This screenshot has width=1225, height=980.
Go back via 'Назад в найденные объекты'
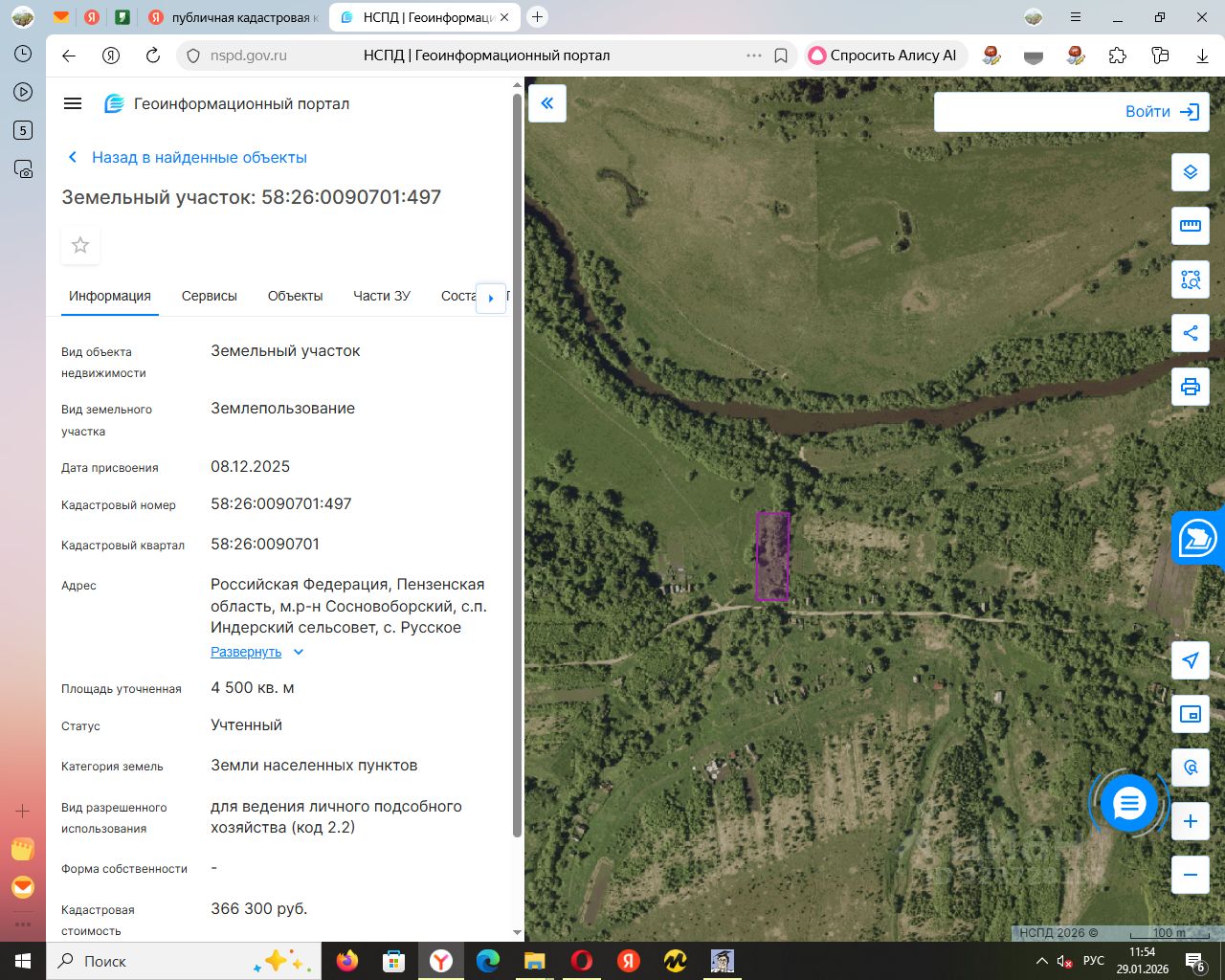[x=188, y=157]
